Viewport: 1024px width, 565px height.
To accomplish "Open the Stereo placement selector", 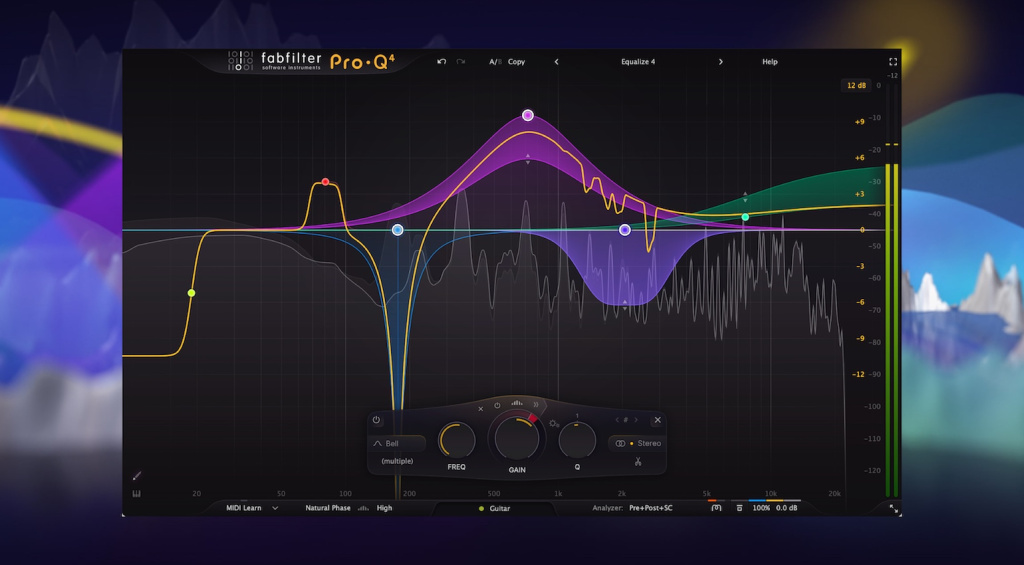I will (637, 444).
